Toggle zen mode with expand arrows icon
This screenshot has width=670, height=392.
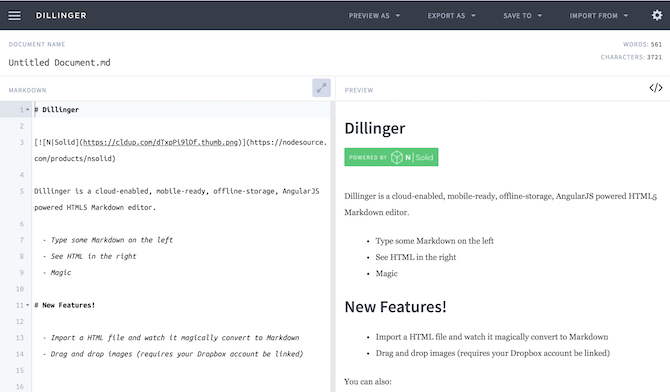[321, 88]
